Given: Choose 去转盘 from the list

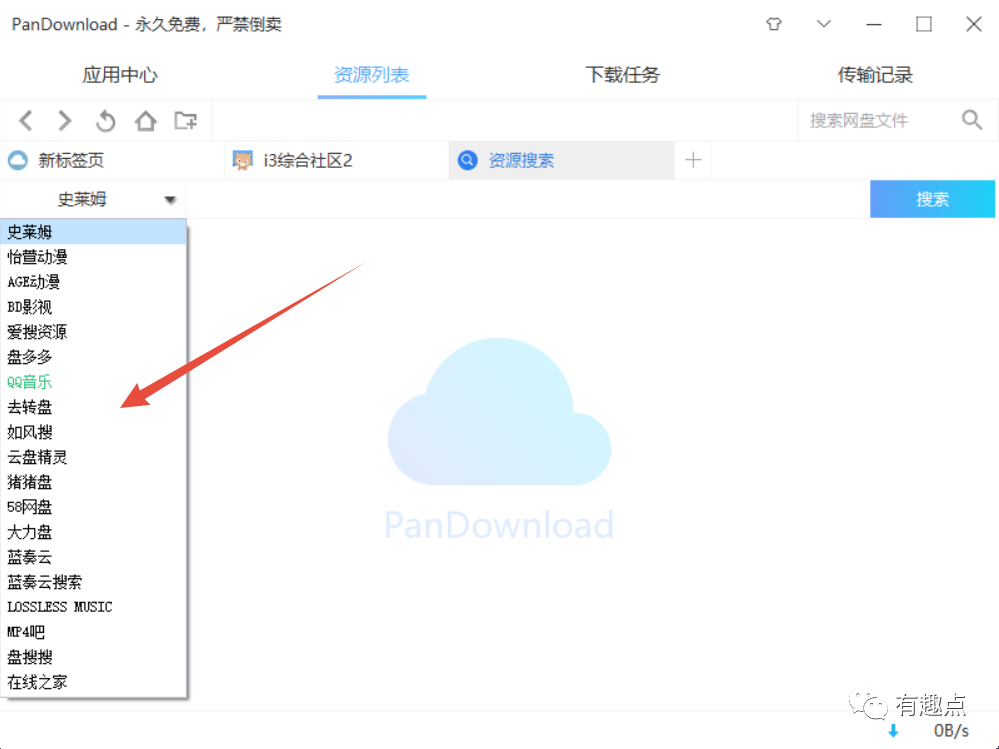Looking at the screenshot, I should 93,407.
